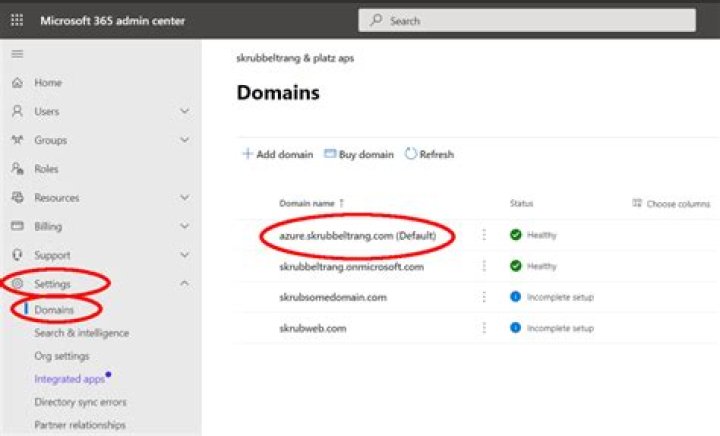This screenshot has width=720, height=436.
Task: Click Buy domain button
Action: (x=359, y=154)
